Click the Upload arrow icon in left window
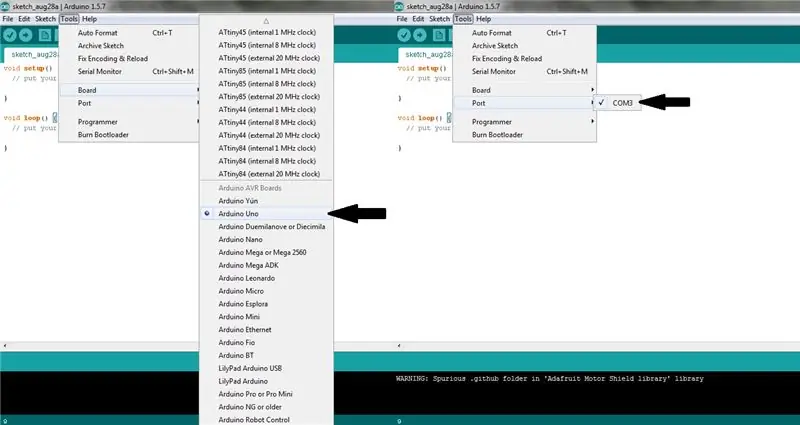The width and height of the screenshot is (800, 425). click(26, 35)
